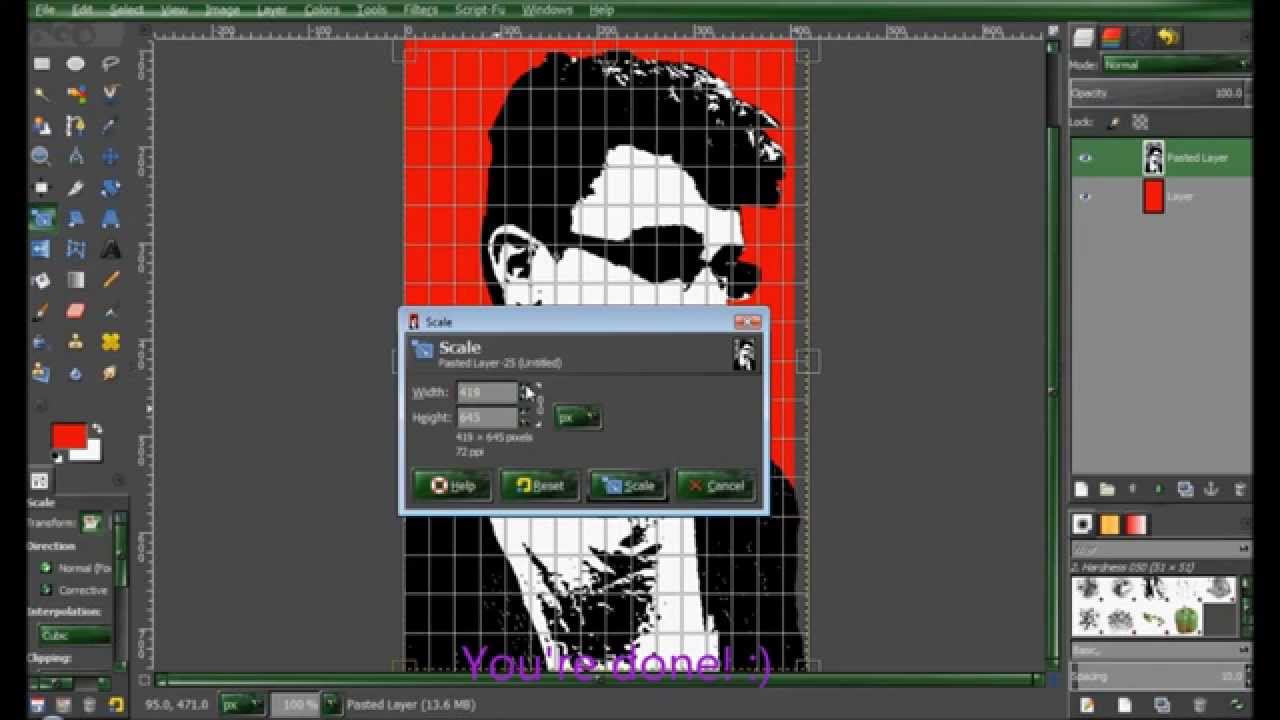Click the Height input field
The width and height of the screenshot is (1280, 720).
tap(487, 417)
